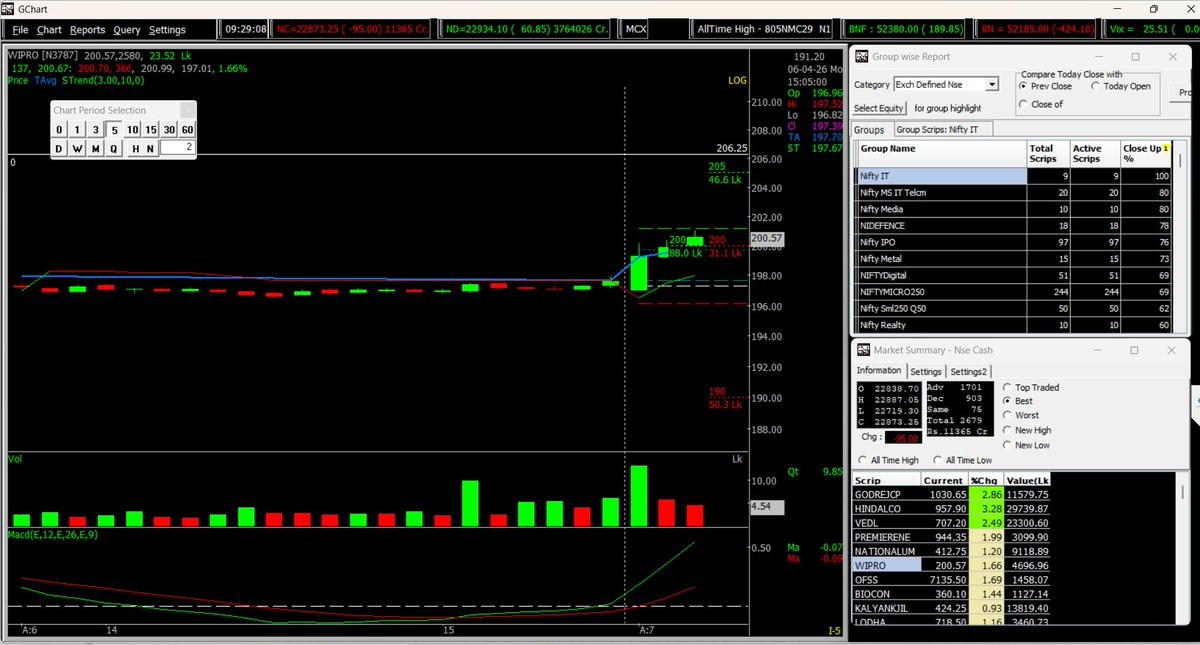Select the Nifty Metal group row
1200x645 pixels.
coord(1015,259)
